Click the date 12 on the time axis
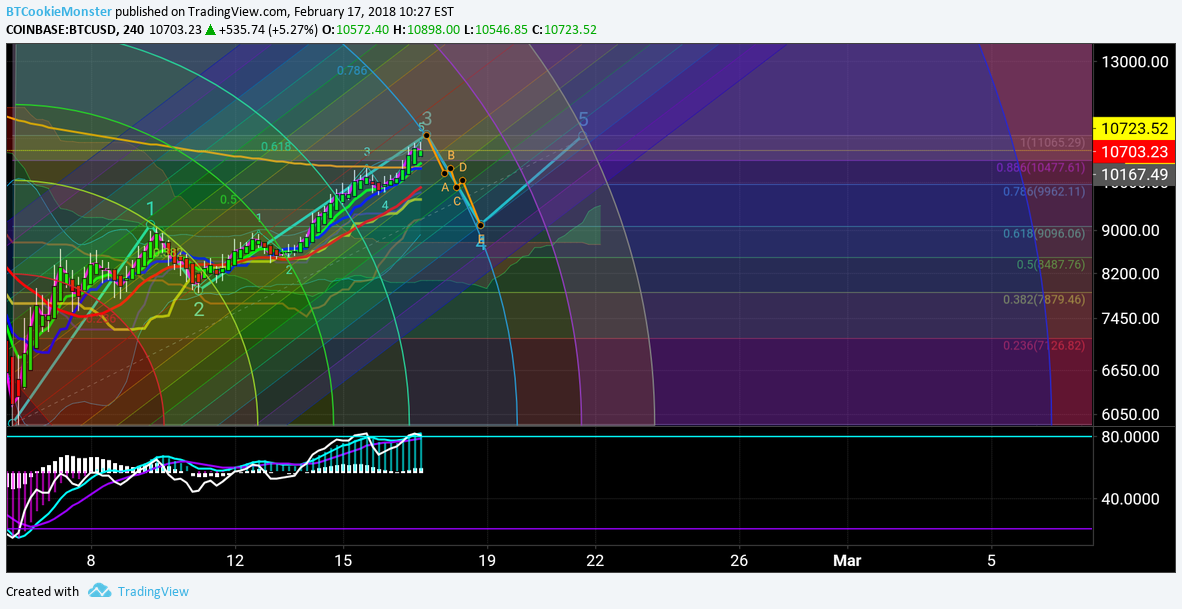The image size is (1182, 609). (x=235, y=560)
